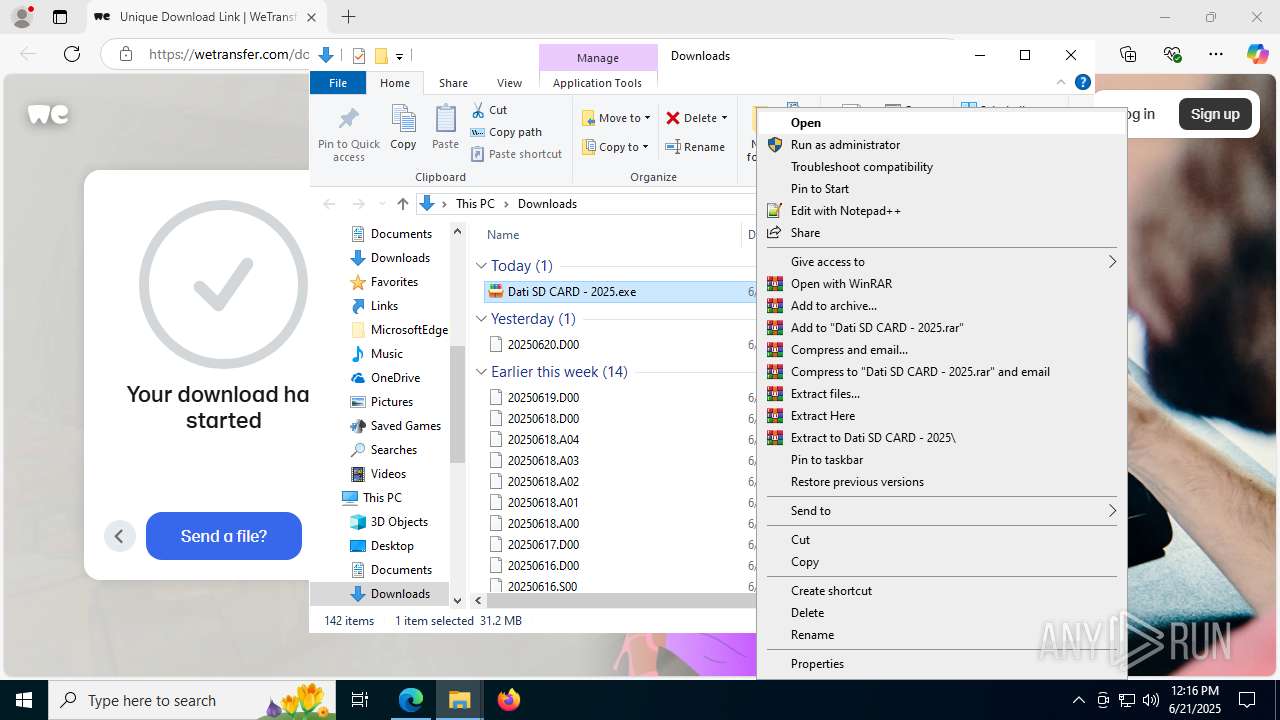
Task: Choose Extract Here in context menu
Action: [x=942, y=416]
